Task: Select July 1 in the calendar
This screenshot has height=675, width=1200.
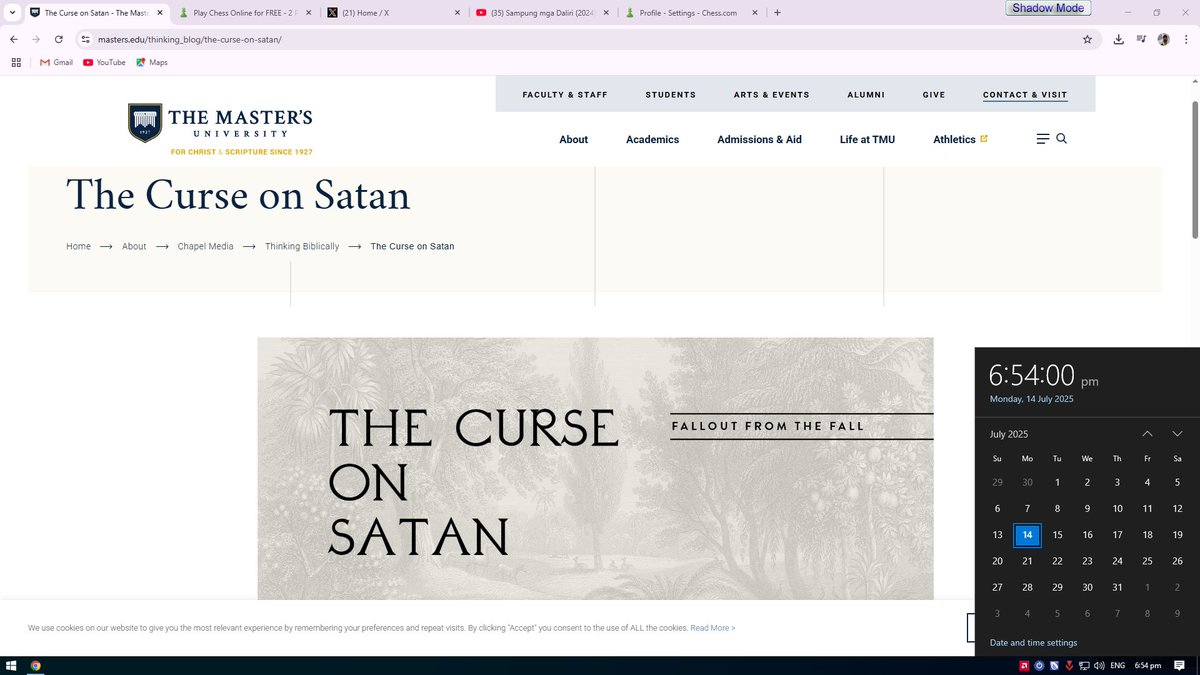Action: click(x=1057, y=482)
